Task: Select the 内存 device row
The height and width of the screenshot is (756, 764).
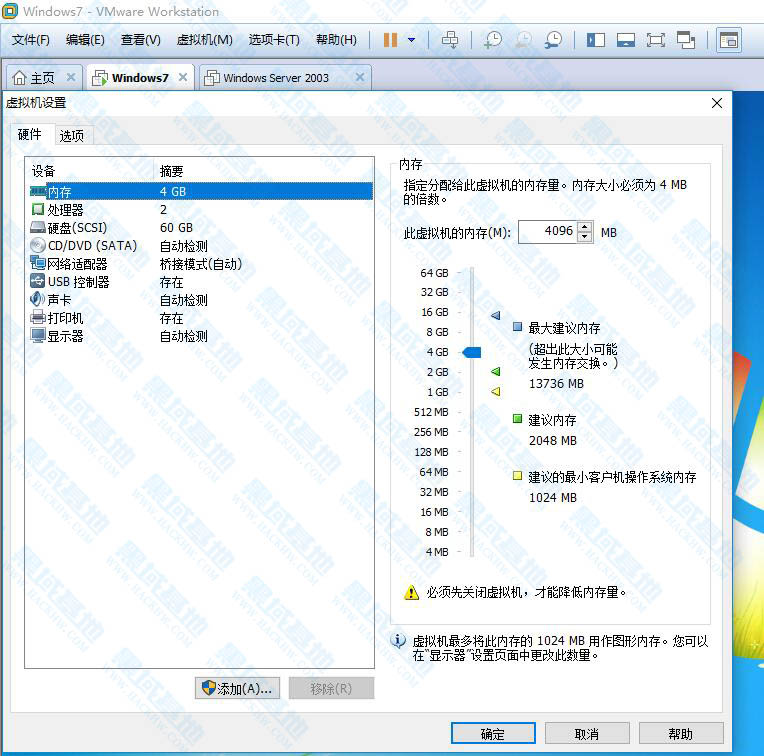Action: (x=201, y=191)
